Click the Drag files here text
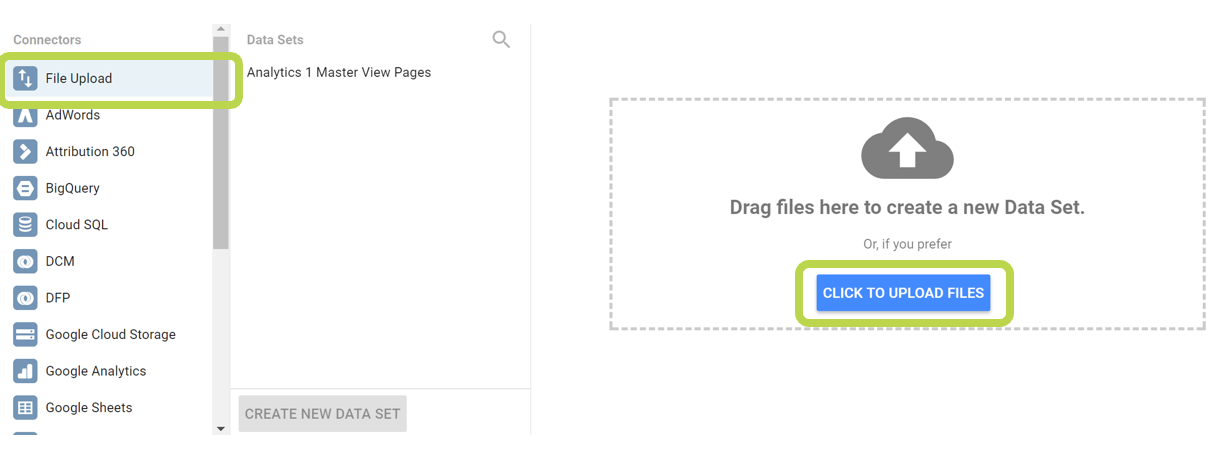 pyautogui.click(x=907, y=208)
